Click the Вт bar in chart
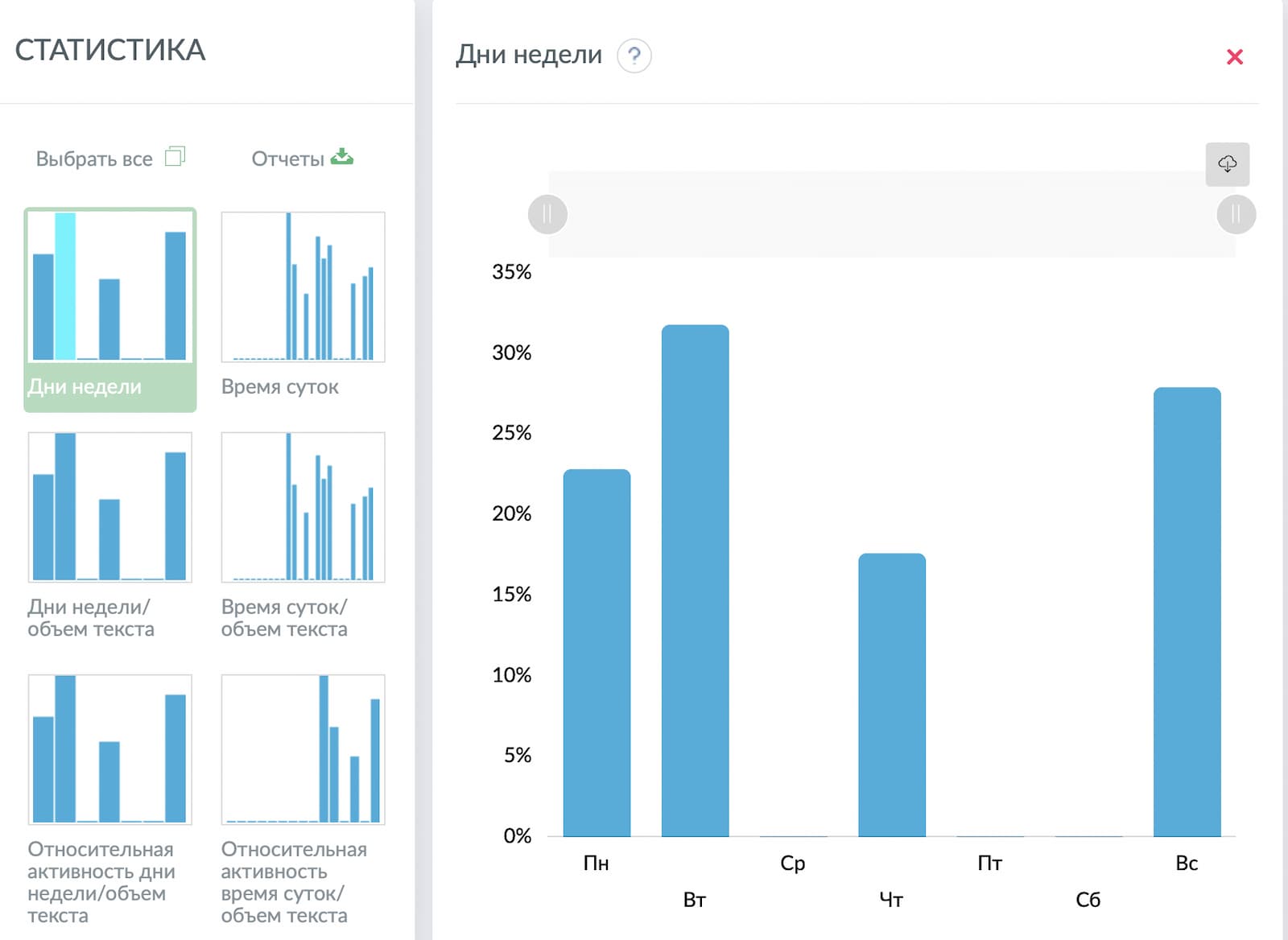The image size is (1288, 940). [x=695, y=580]
